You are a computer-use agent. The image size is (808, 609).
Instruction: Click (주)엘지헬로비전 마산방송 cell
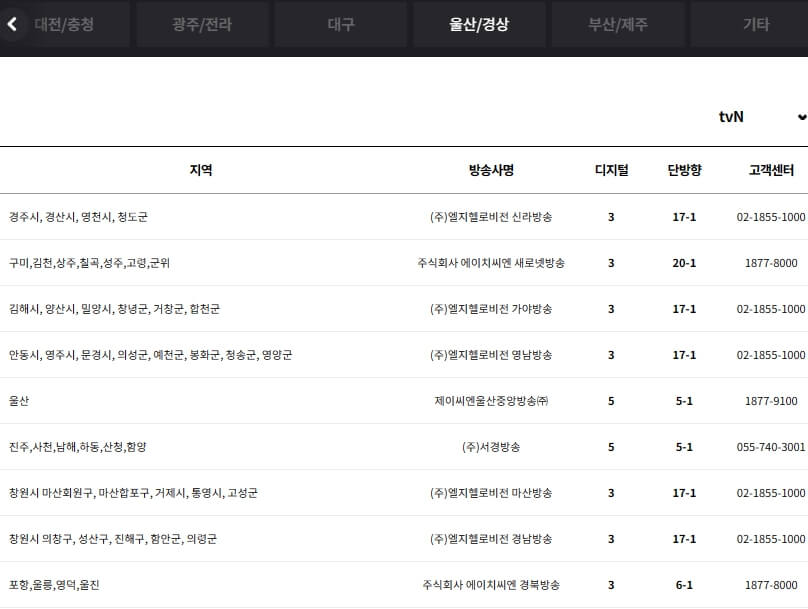(x=491, y=493)
